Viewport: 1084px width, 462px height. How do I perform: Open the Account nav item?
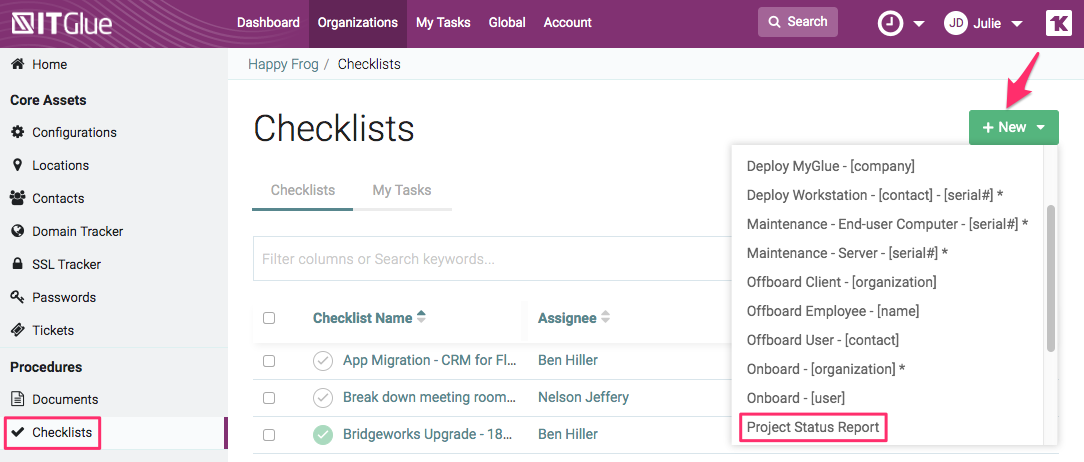pyautogui.click(x=568, y=23)
